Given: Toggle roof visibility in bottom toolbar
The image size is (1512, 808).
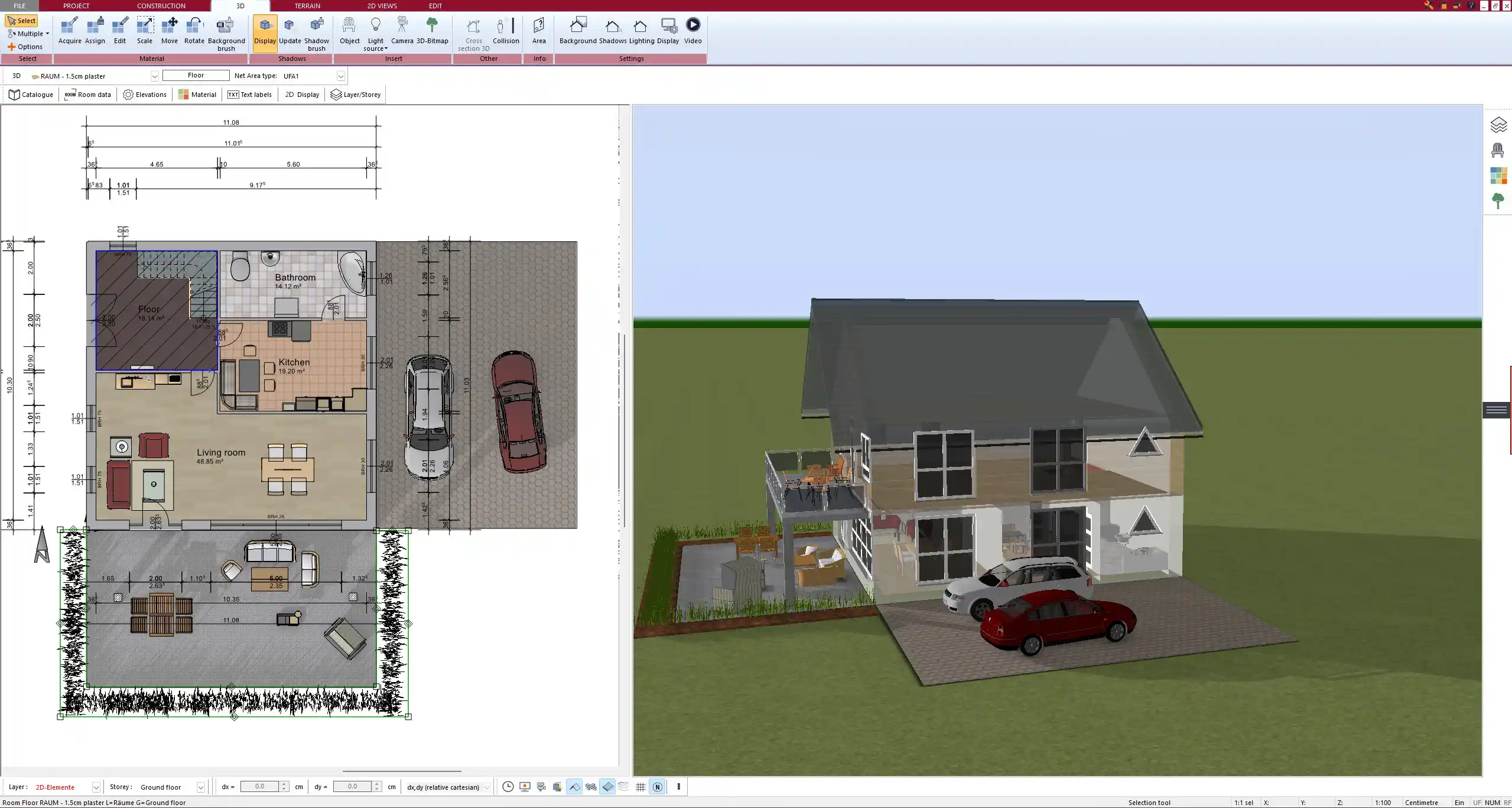Looking at the screenshot, I should [574, 787].
